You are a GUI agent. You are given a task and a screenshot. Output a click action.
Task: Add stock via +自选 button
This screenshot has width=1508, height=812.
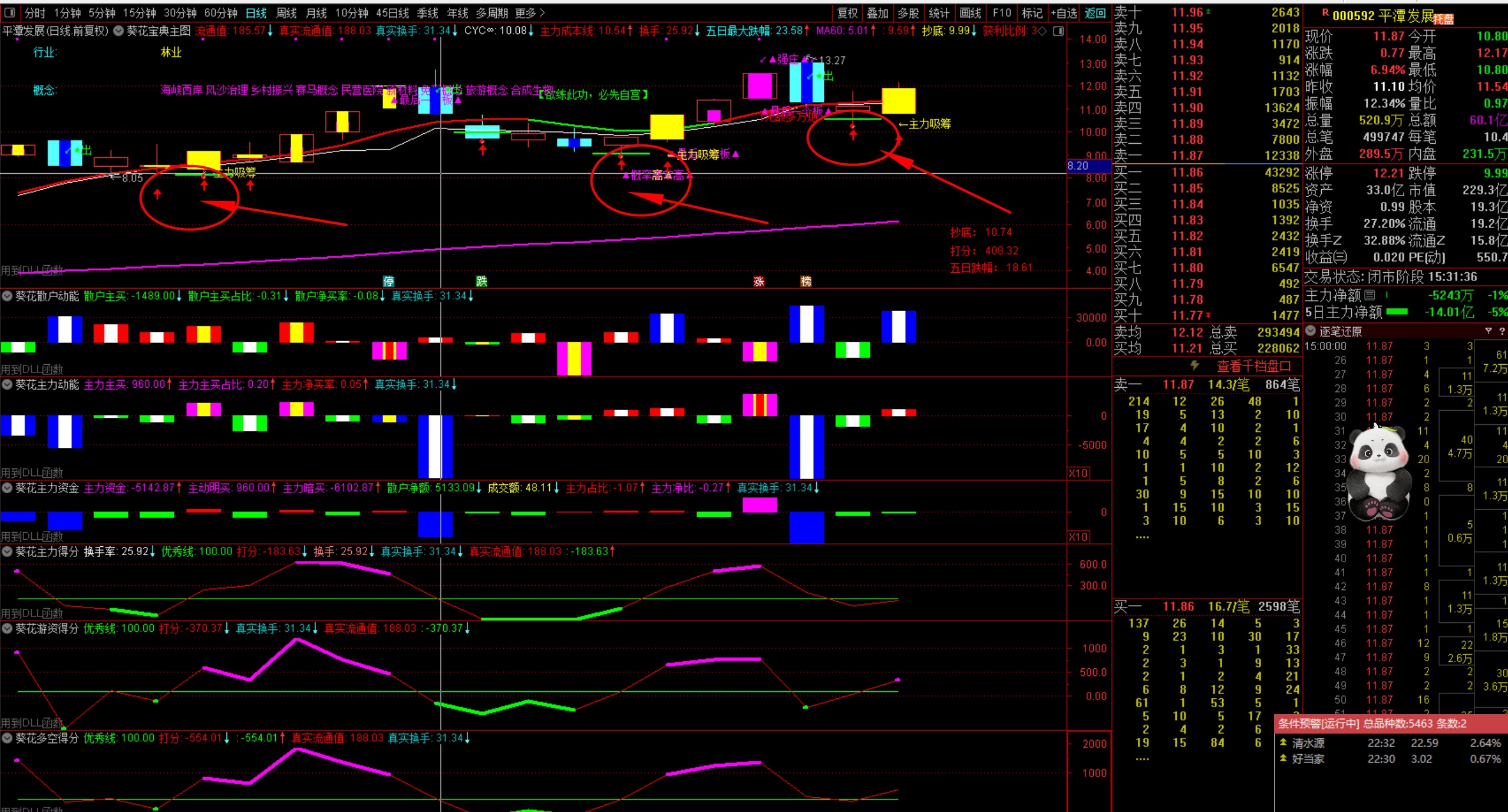click(1064, 13)
